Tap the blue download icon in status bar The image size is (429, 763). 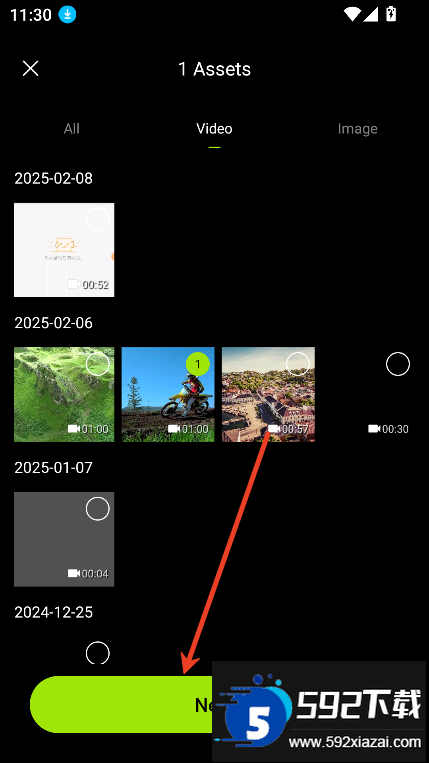[67, 15]
